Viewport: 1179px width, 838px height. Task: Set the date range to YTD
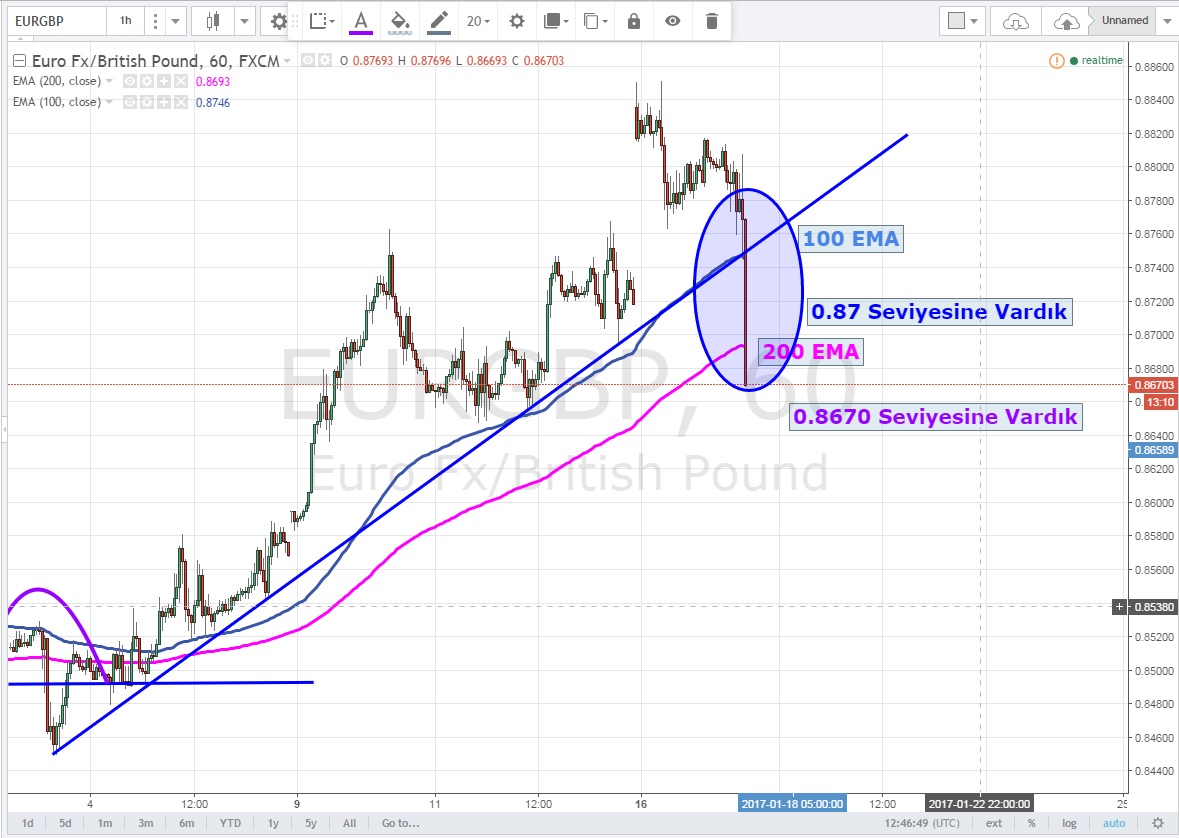pyautogui.click(x=230, y=823)
